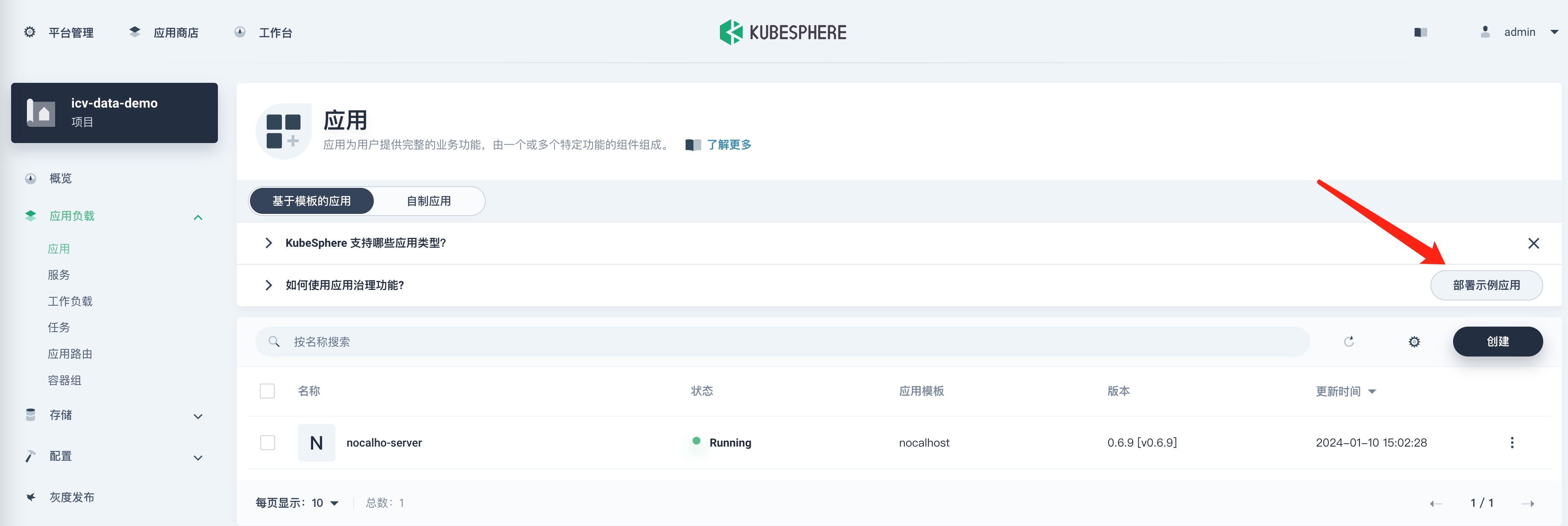Click the App Store layers icon
Screen dimensions: 1568x526
135,32
